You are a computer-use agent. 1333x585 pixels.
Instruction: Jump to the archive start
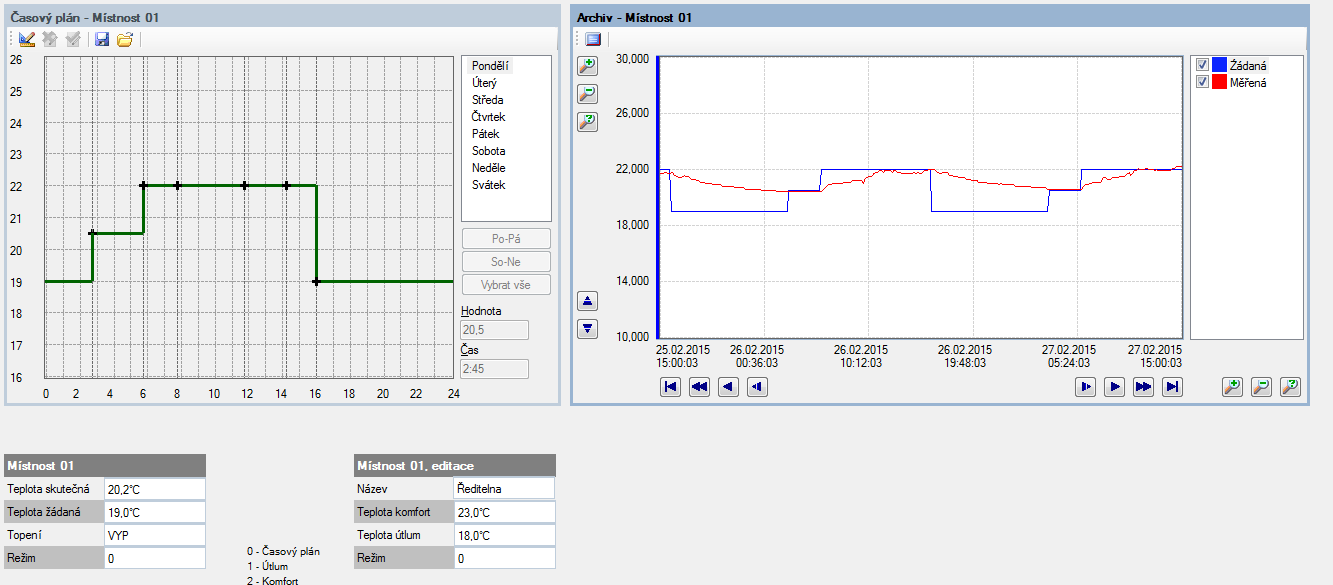(x=671, y=387)
